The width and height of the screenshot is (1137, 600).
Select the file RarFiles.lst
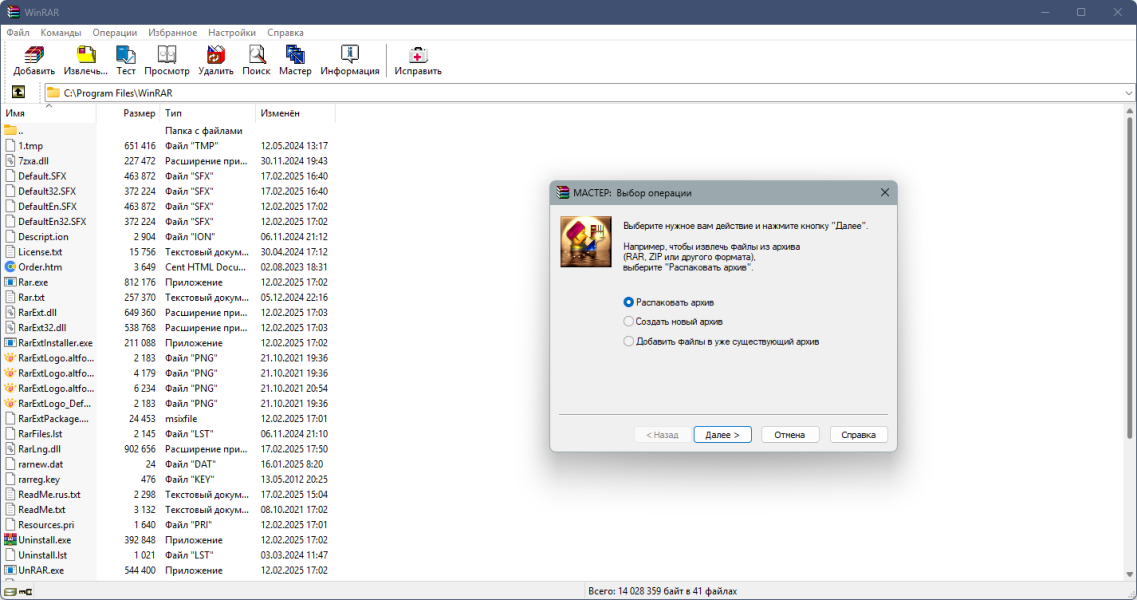click(x=40, y=434)
